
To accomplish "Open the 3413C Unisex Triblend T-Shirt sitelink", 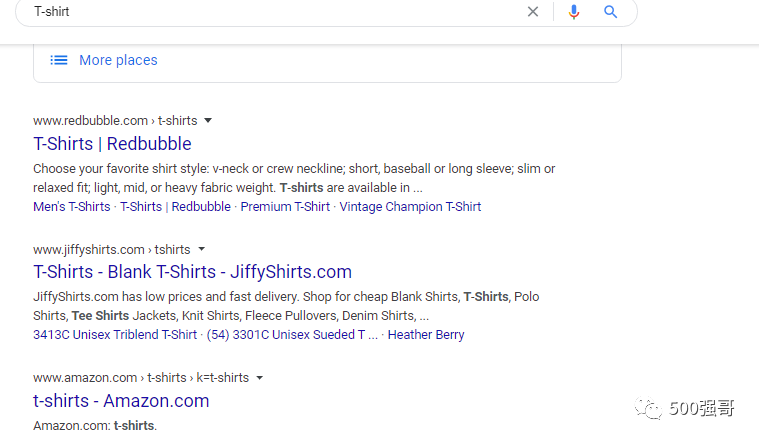I will [x=115, y=335].
